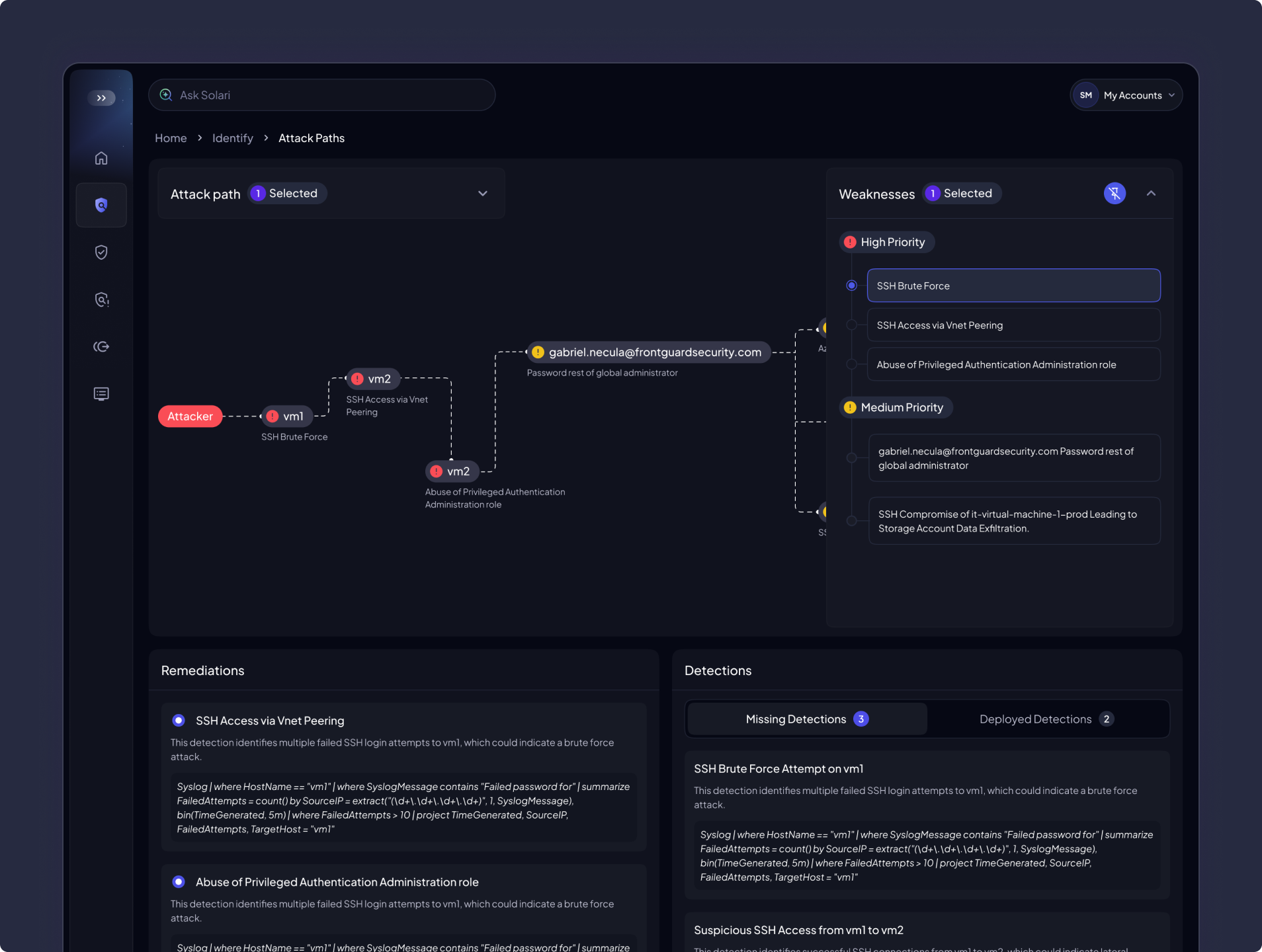Screen dimensions: 1262x952
Task: Select radio for SSH Compromise of it-virtual-machine-1-prod
Action: click(852, 521)
